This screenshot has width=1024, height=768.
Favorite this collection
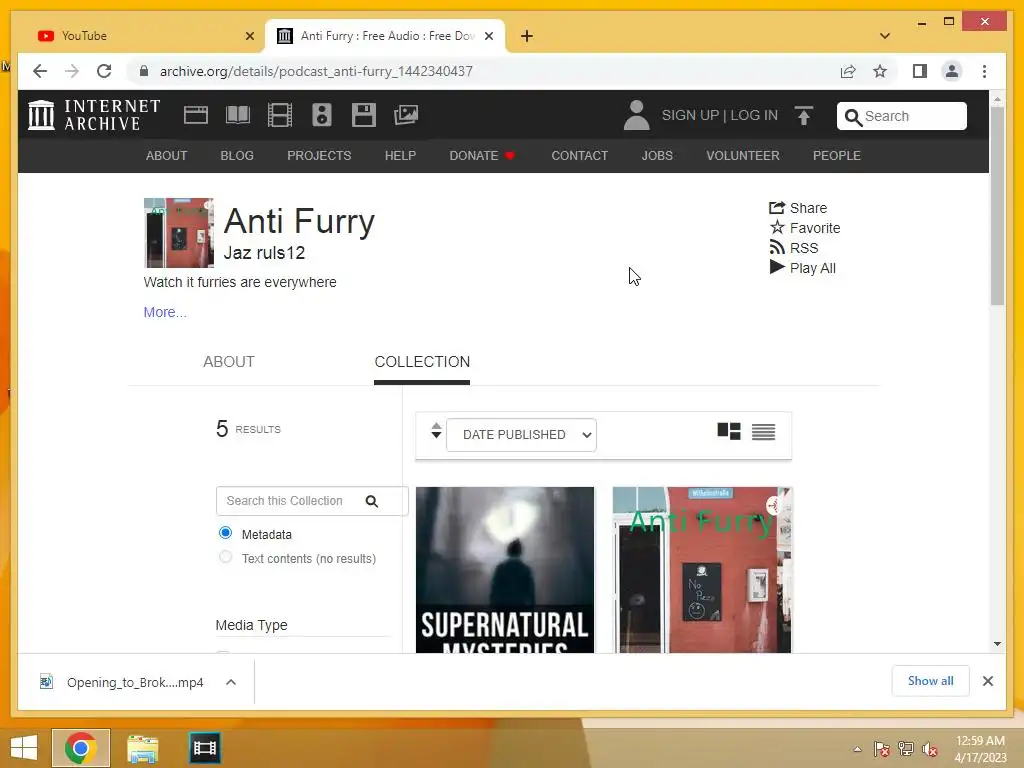point(805,228)
